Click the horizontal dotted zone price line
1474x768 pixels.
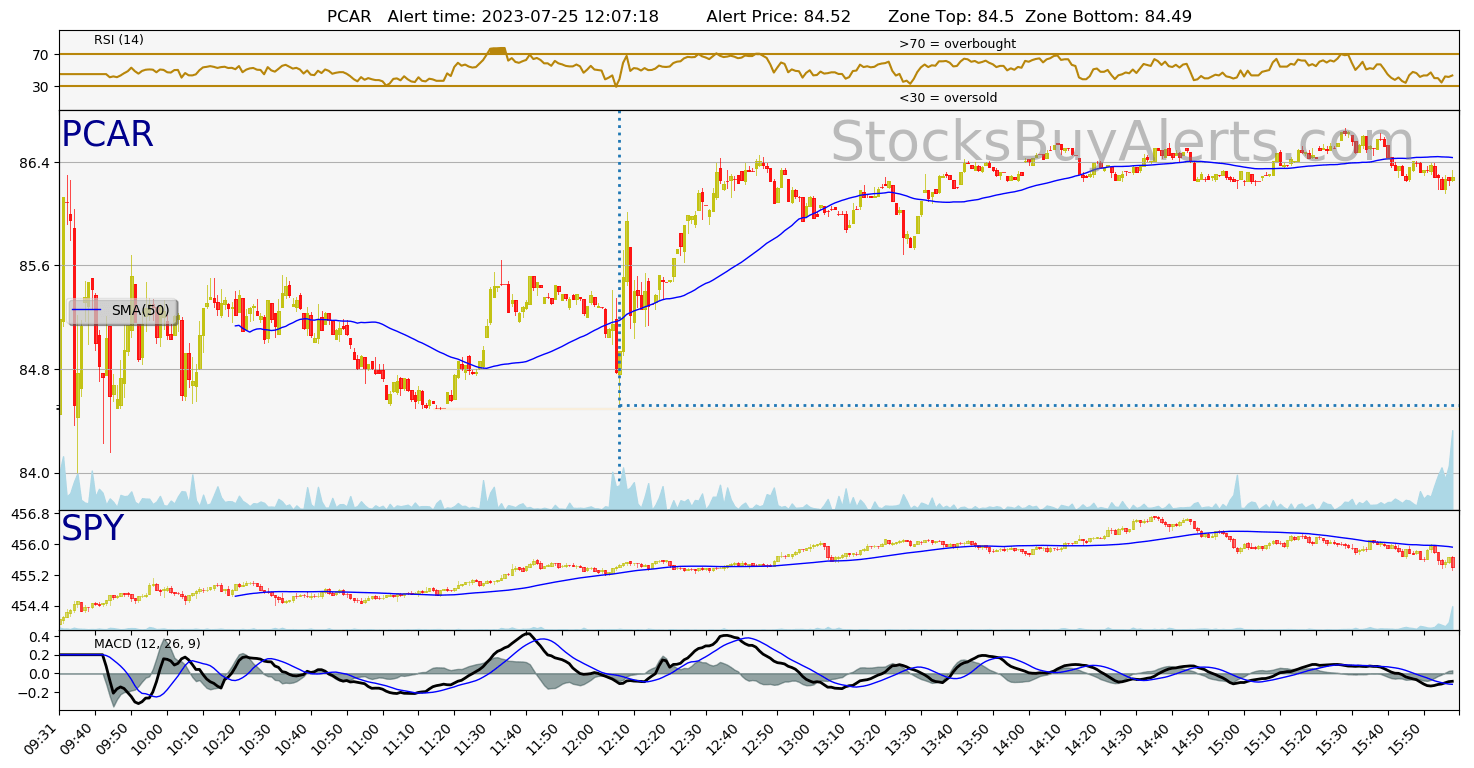click(1037, 405)
